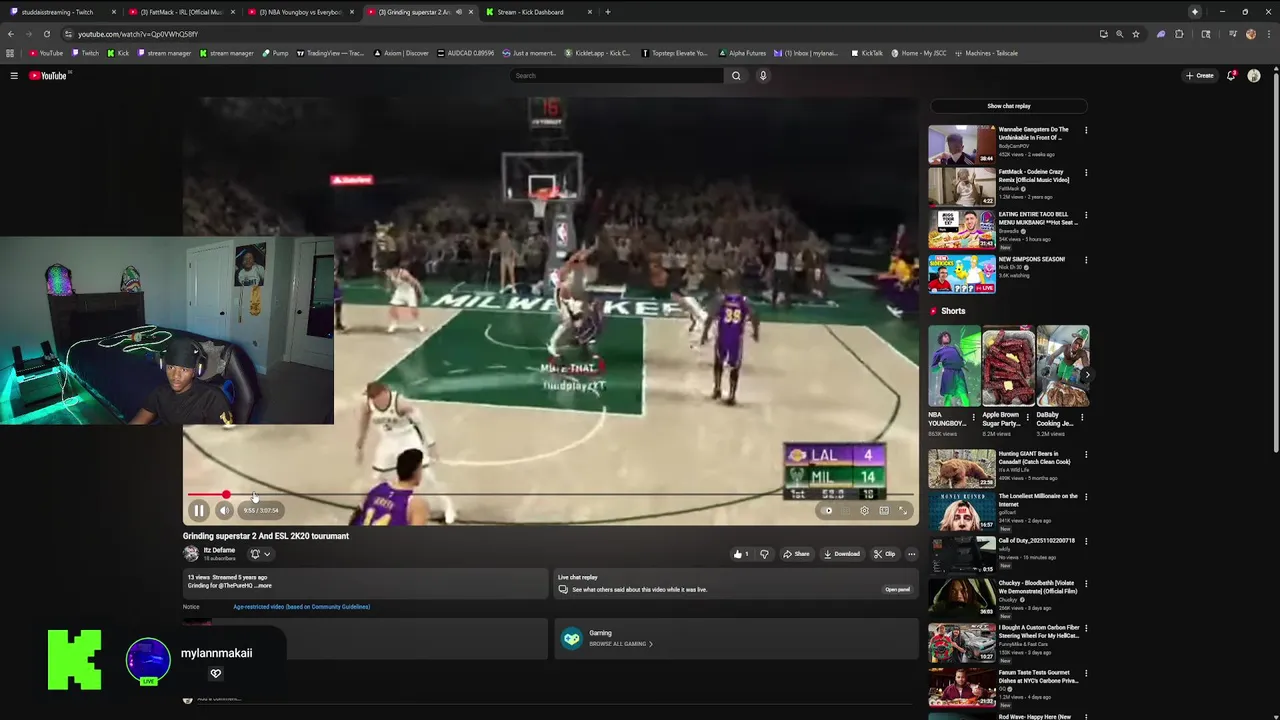Open options for The Loneliest Millionaire video

(x=1086, y=497)
